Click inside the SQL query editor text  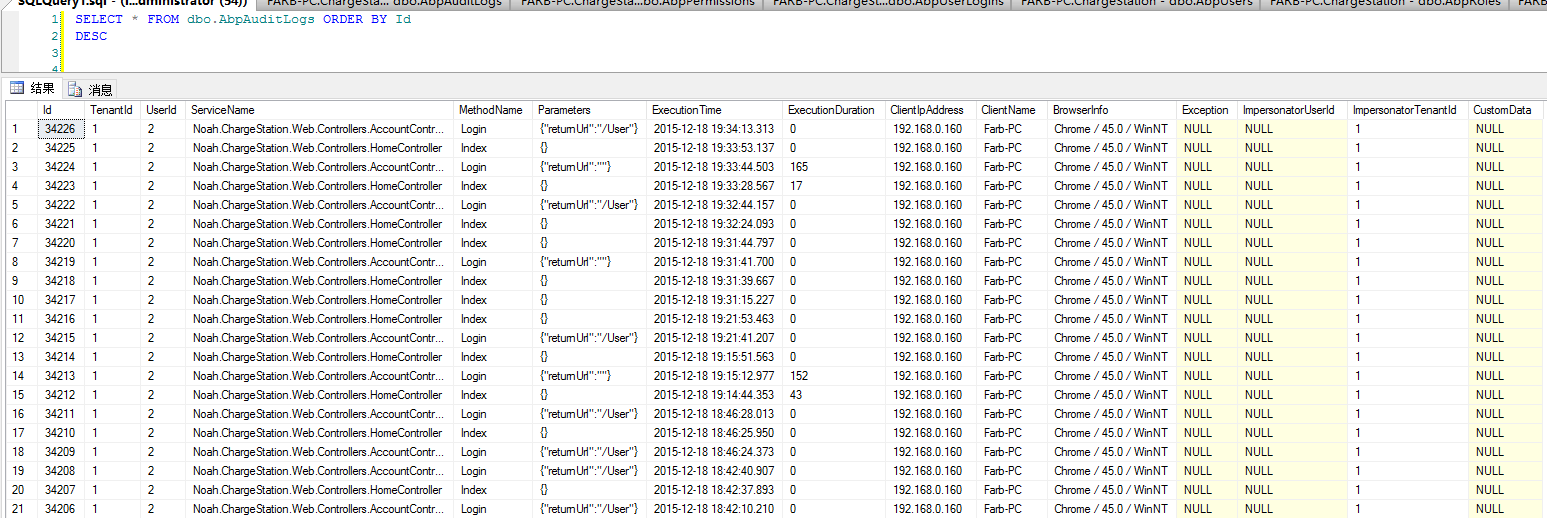click(x=243, y=19)
